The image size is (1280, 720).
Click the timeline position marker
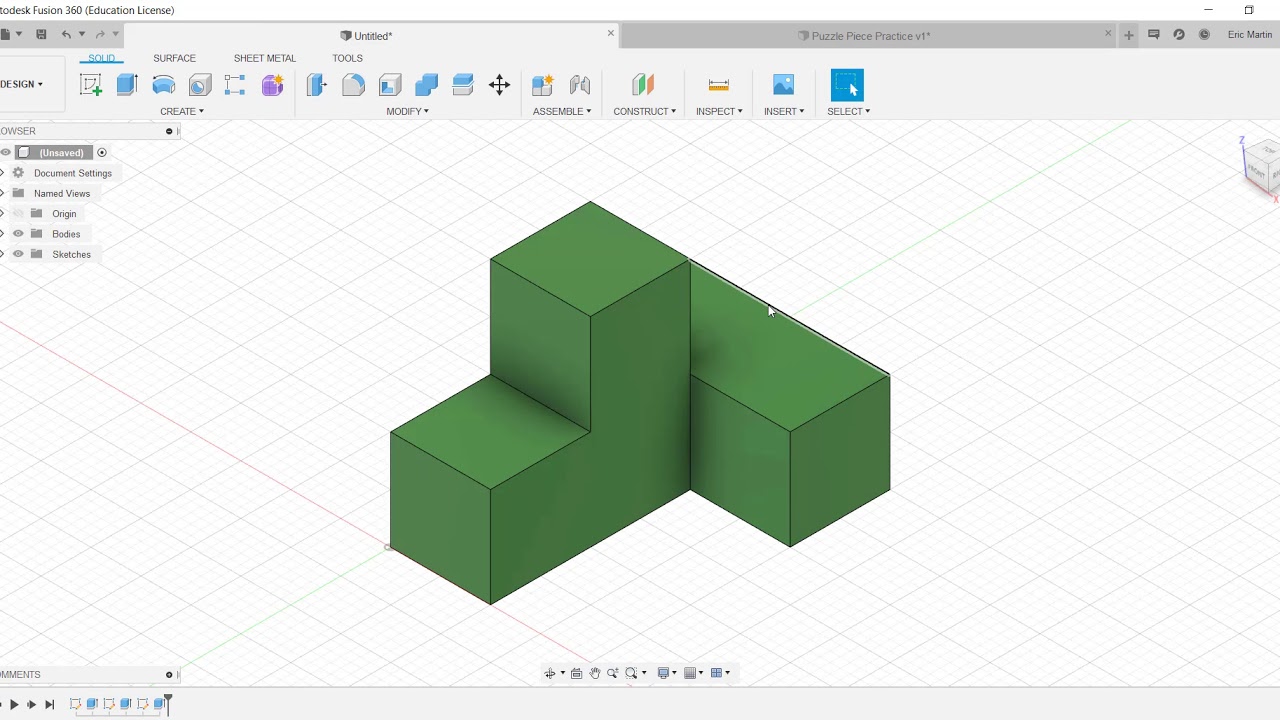click(168, 703)
